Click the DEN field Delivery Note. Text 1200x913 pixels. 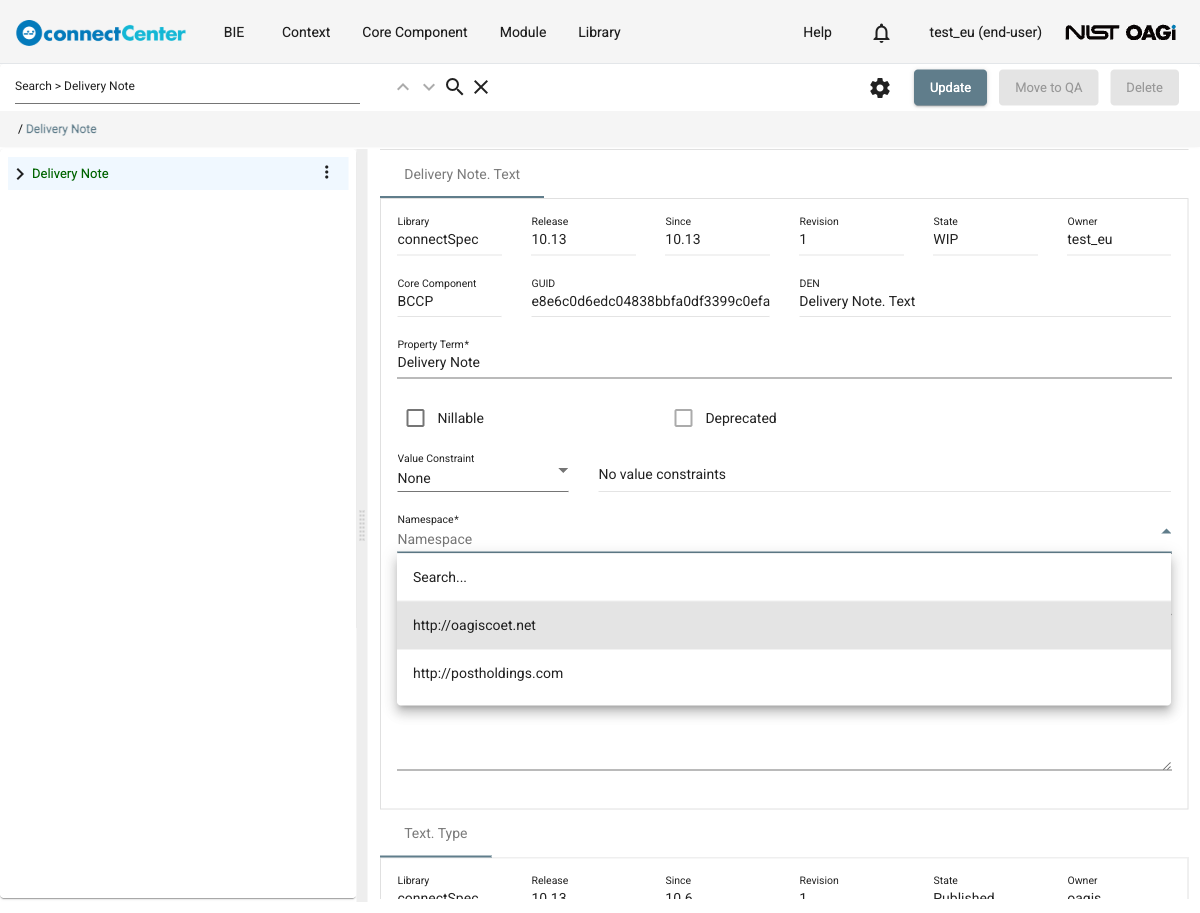pyautogui.click(x=985, y=301)
